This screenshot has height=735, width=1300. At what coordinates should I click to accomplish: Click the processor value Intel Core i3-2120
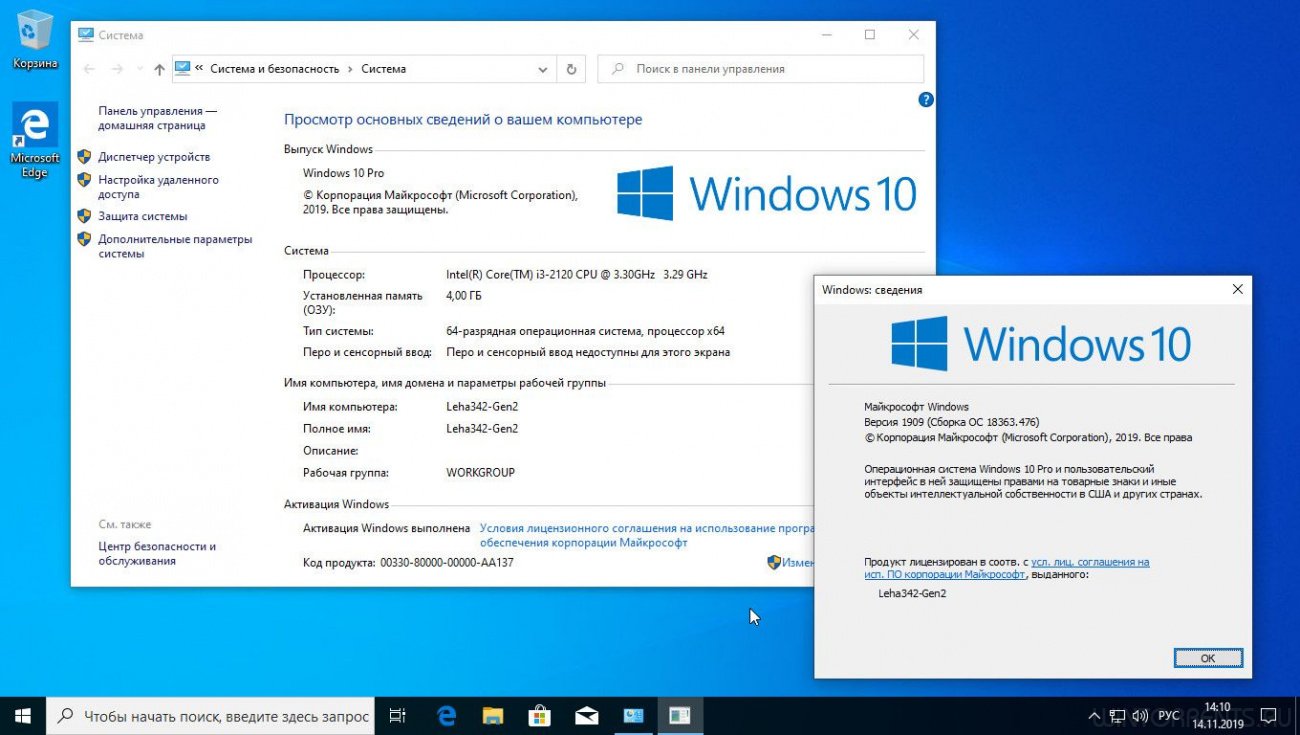pos(577,274)
